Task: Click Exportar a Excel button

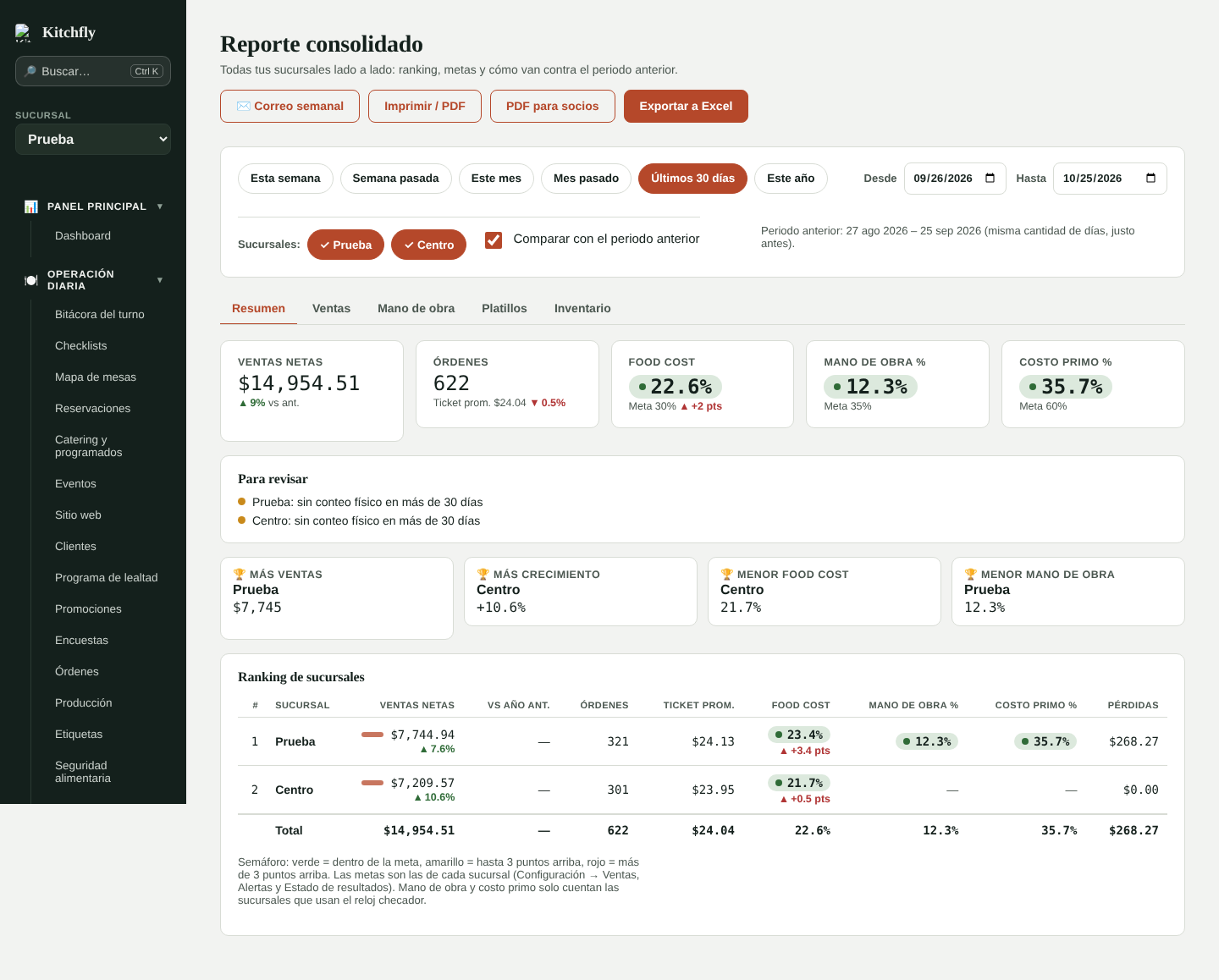Action: pyautogui.click(x=686, y=106)
